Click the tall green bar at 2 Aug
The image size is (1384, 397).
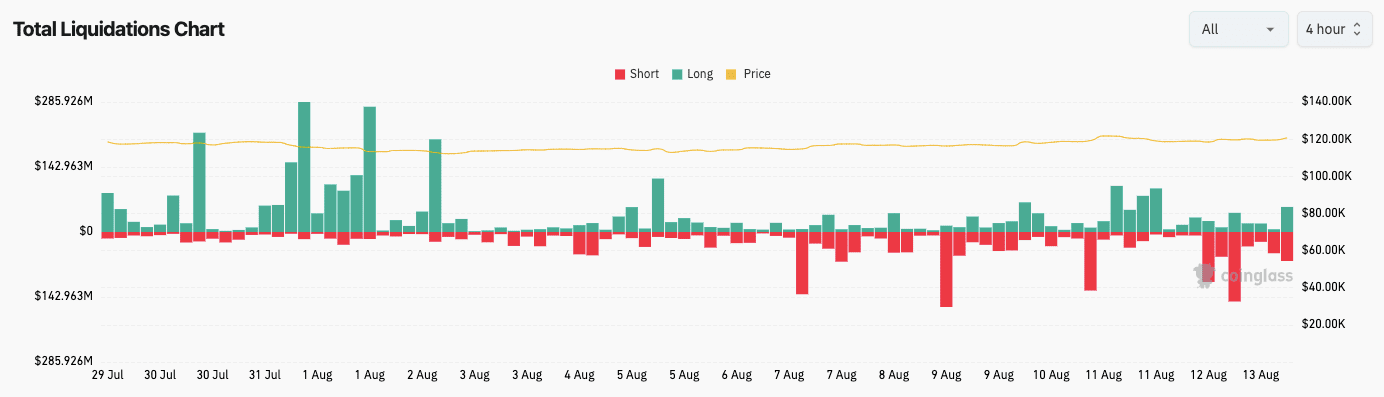435,185
